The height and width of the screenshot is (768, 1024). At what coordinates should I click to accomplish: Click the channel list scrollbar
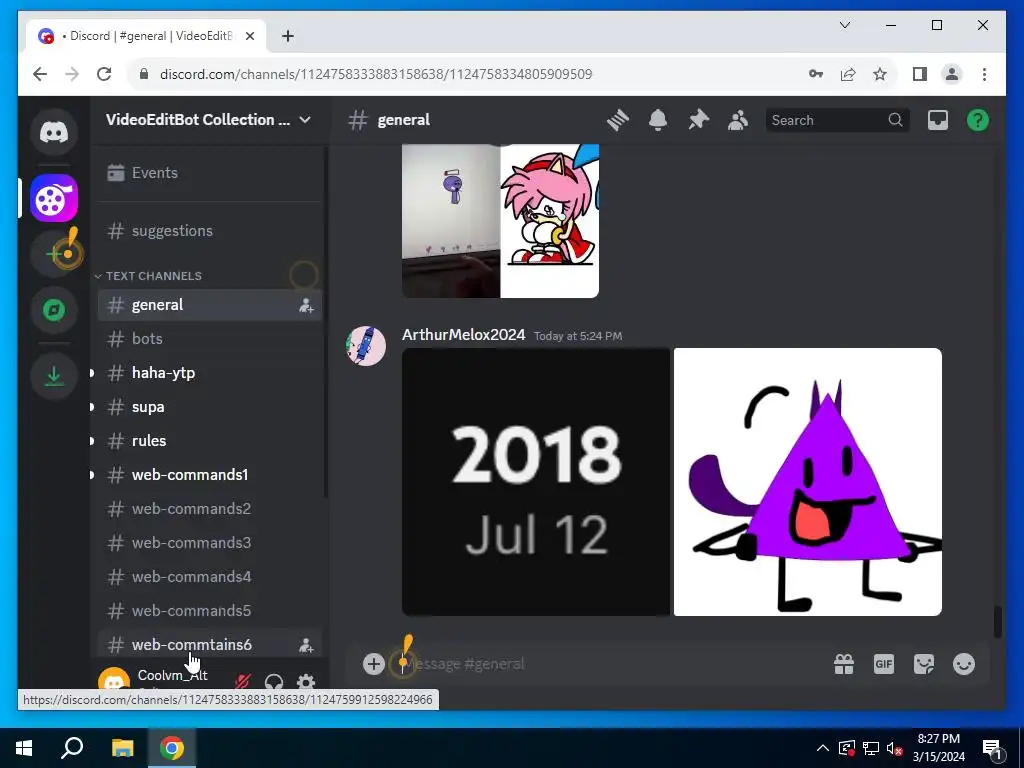click(x=325, y=323)
